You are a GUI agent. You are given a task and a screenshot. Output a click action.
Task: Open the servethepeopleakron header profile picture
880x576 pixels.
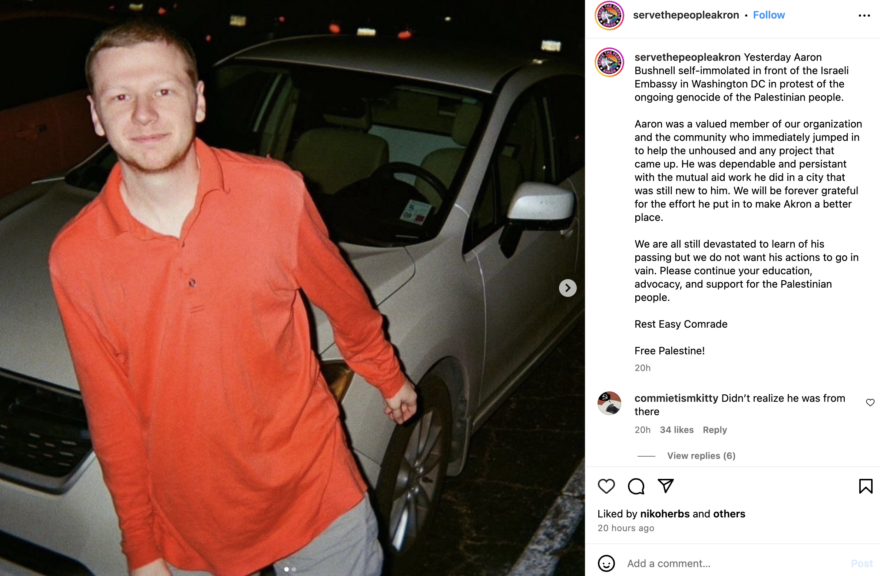[x=609, y=15]
